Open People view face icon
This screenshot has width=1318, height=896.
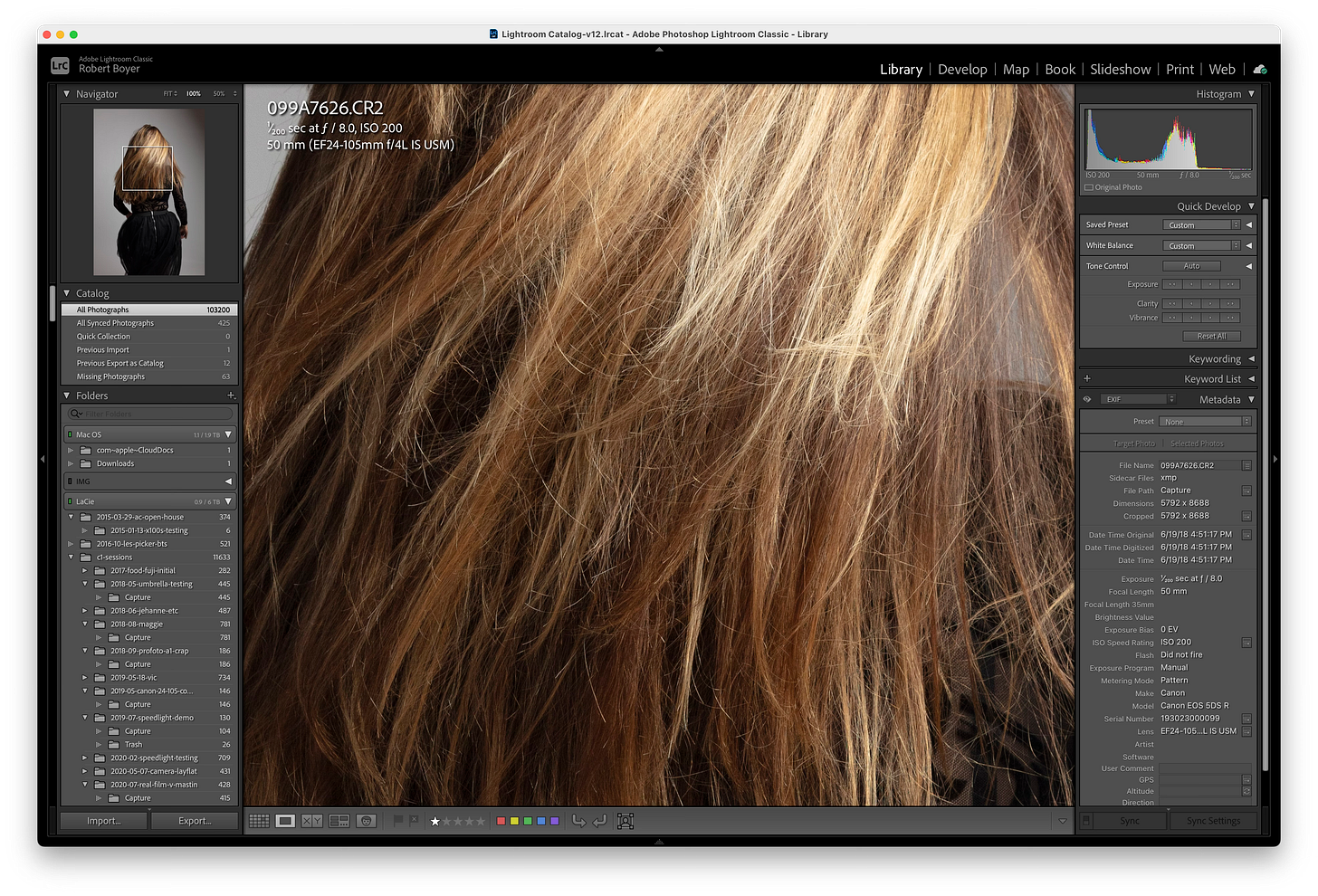coord(366,821)
